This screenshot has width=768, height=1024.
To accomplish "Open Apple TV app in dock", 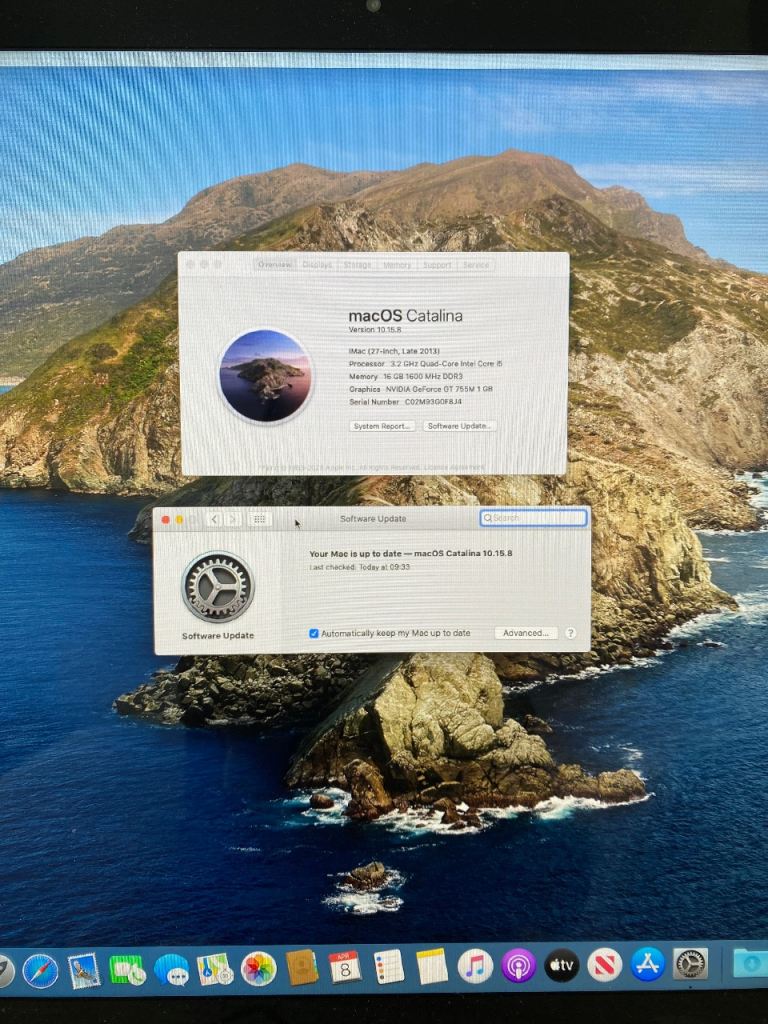I will [x=562, y=965].
